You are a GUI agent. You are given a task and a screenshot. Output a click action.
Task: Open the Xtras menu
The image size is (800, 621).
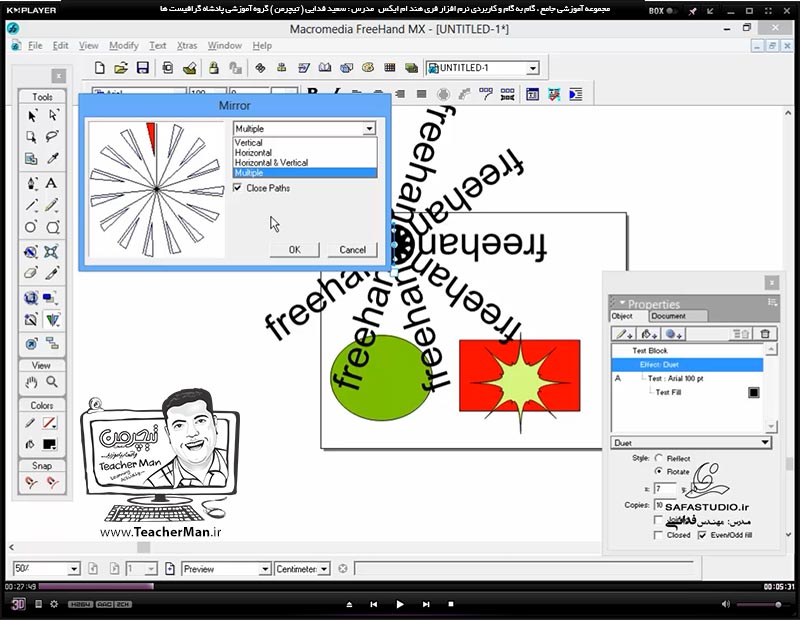pyautogui.click(x=187, y=45)
